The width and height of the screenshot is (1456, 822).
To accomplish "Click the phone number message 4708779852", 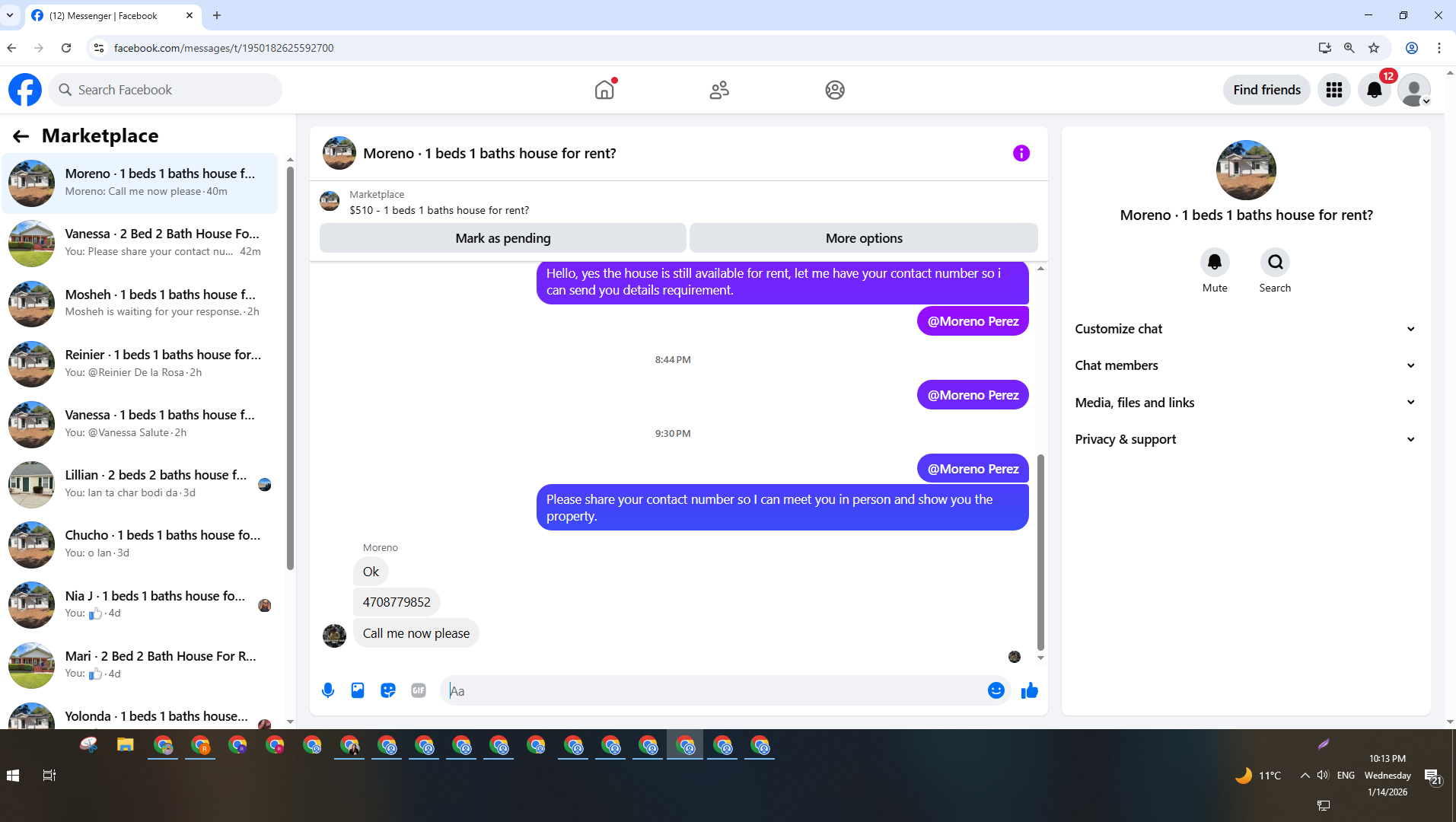I will 397,603.
